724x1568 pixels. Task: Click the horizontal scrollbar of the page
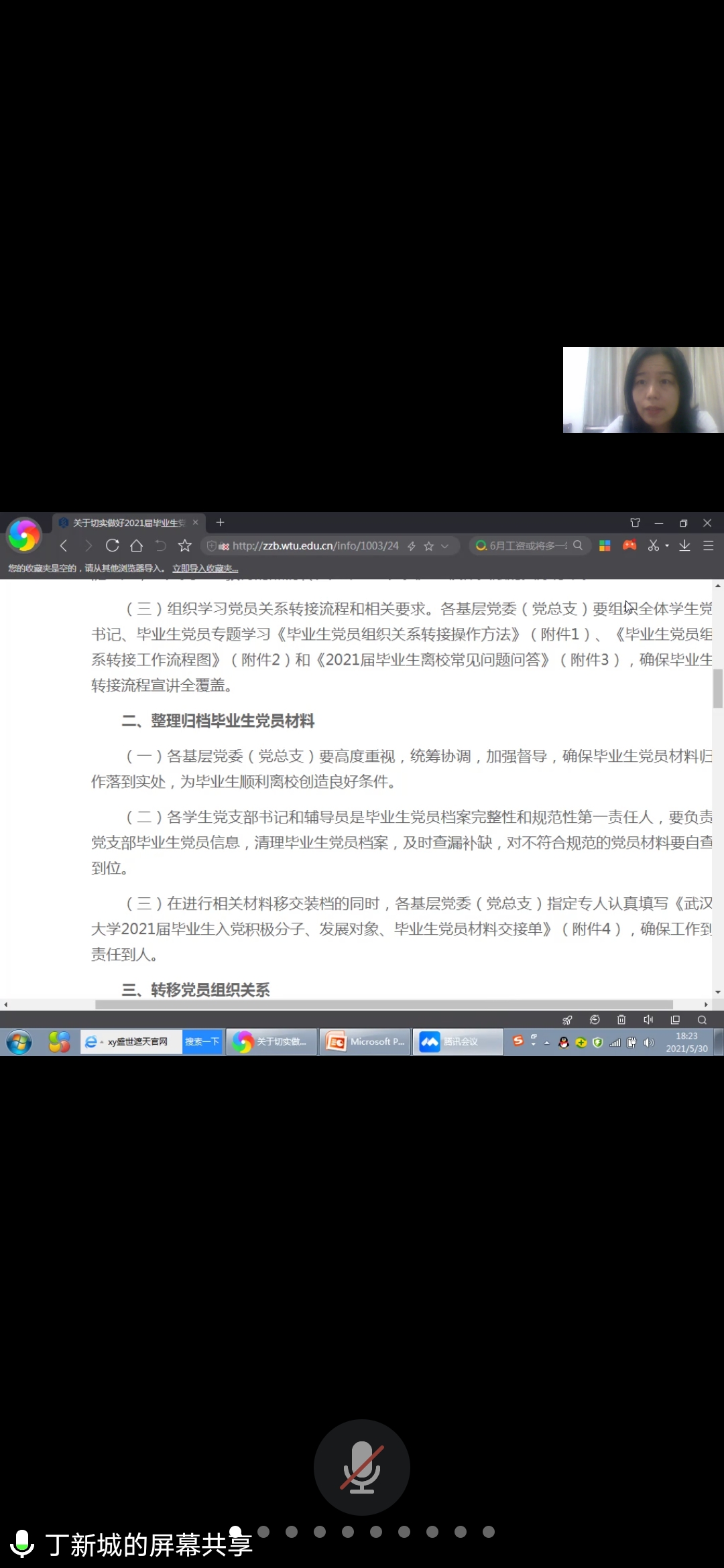coord(383,1004)
